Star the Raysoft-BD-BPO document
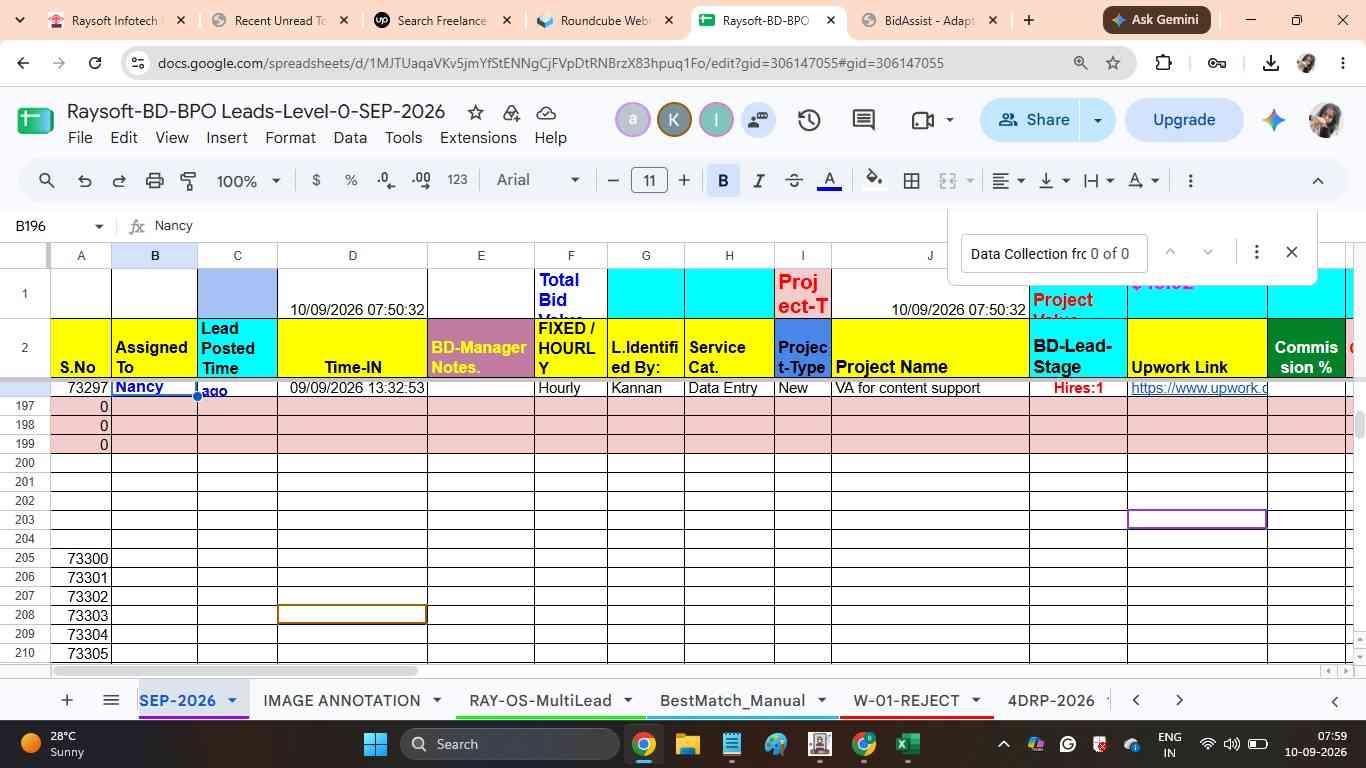Viewport: 1366px width, 768px height. click(x=476, y=112)
